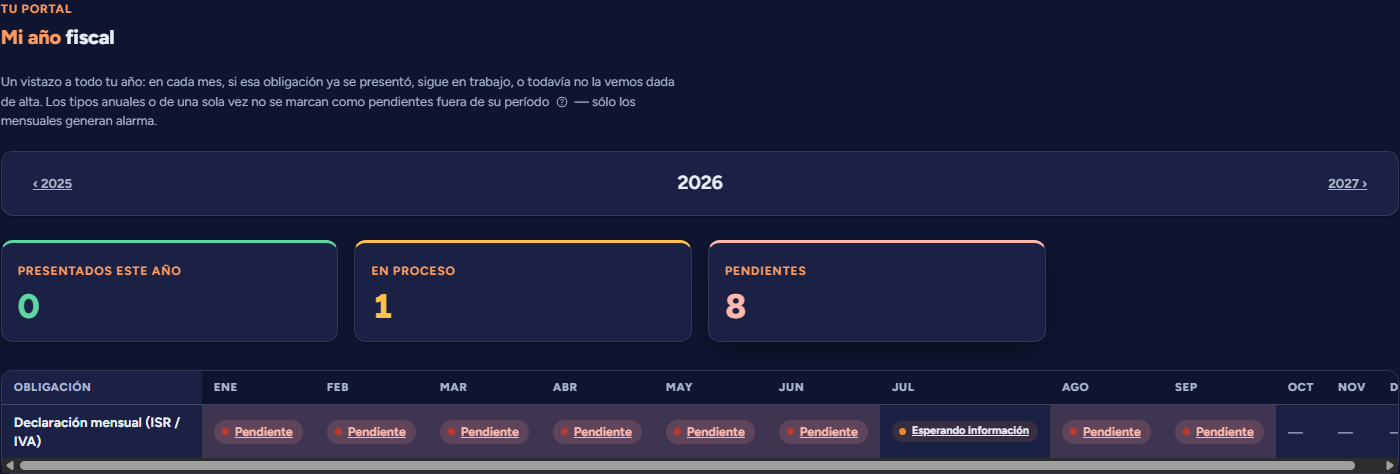Open April Pendiente status
This screenshot has width=1400, height=474.
(x=597, y=432)
